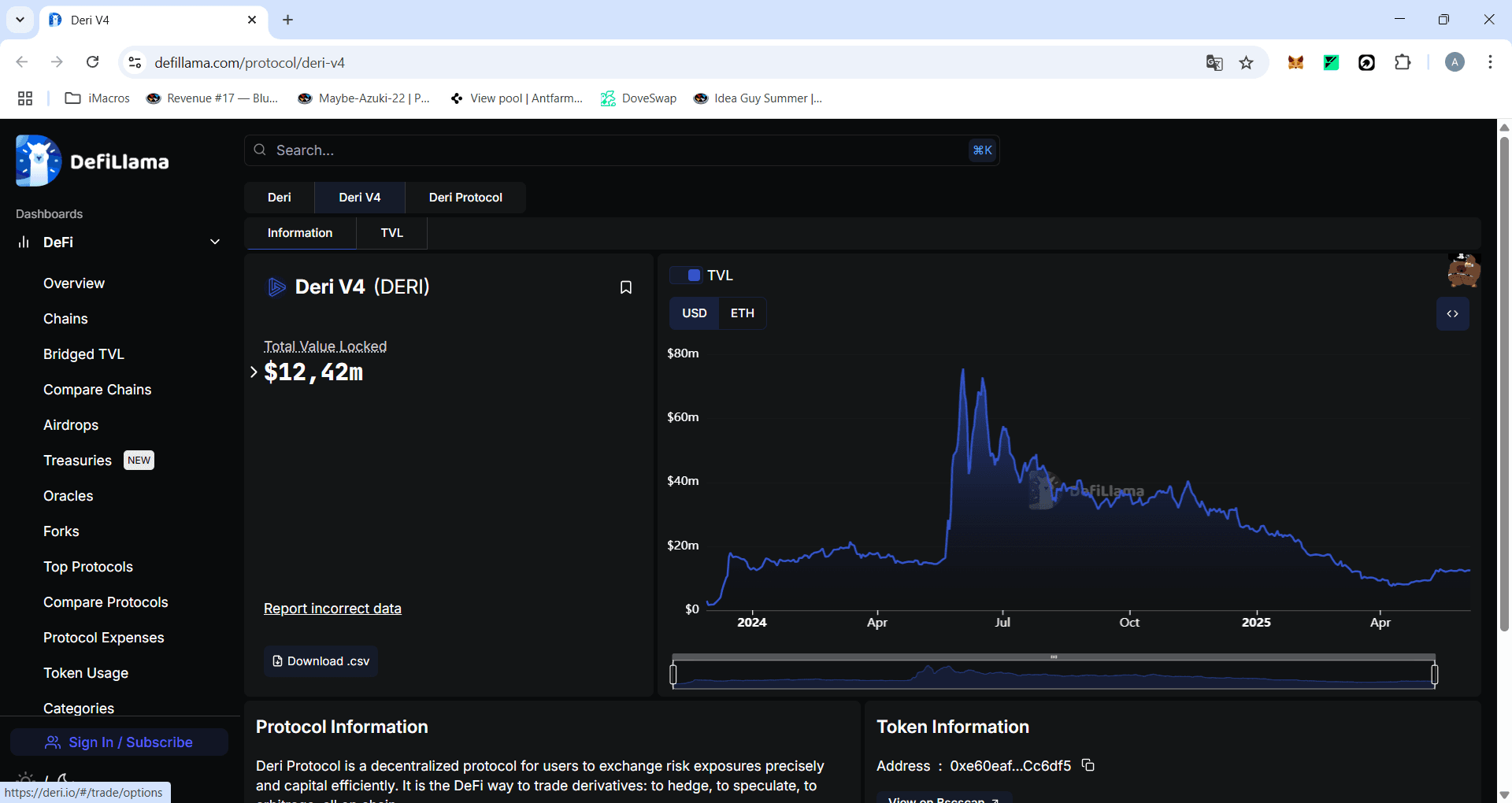Open Compare Protocols page
This screenshot has height=803, width=1512.
pos(106,602)
